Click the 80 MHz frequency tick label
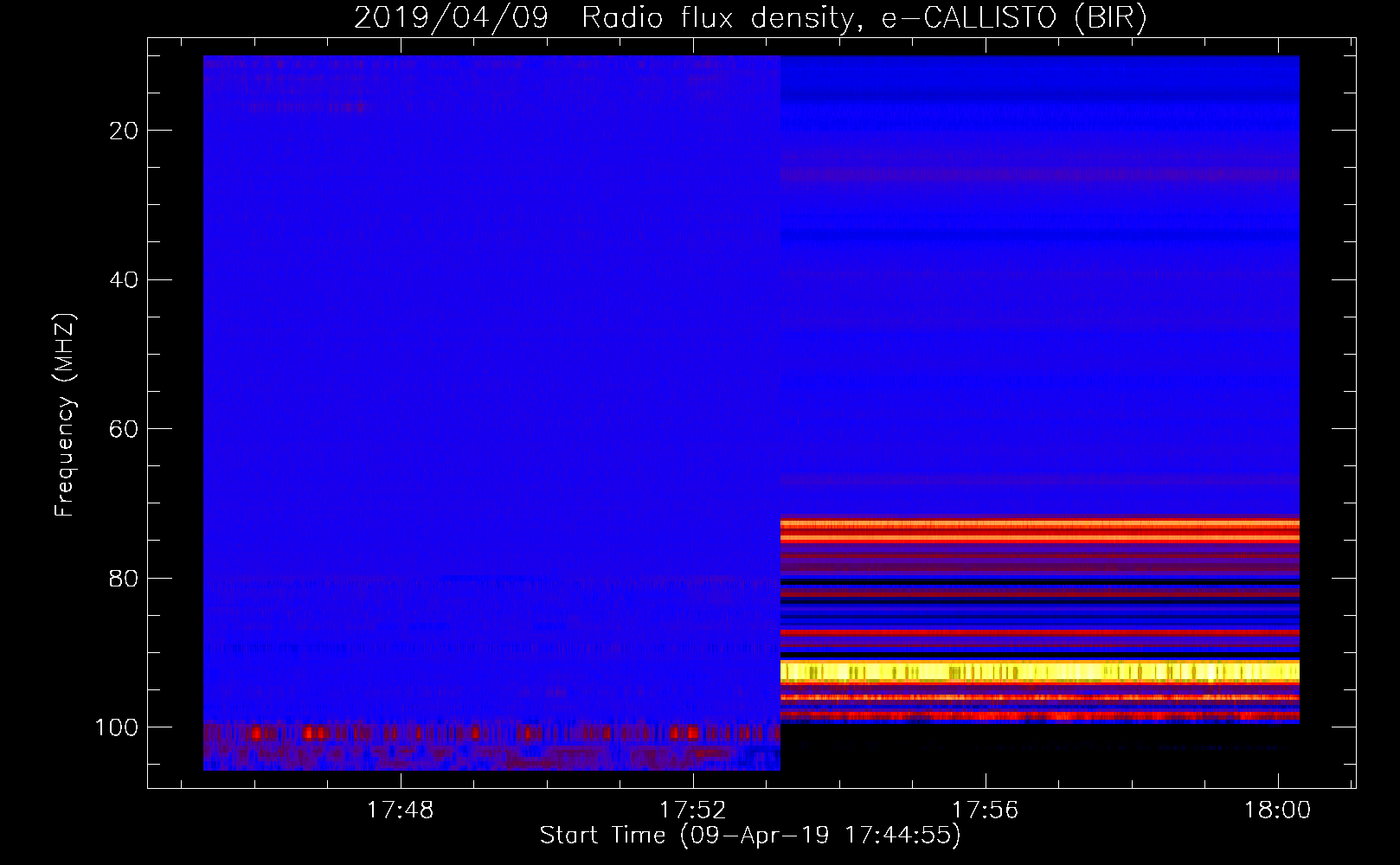 pos(125,579)
